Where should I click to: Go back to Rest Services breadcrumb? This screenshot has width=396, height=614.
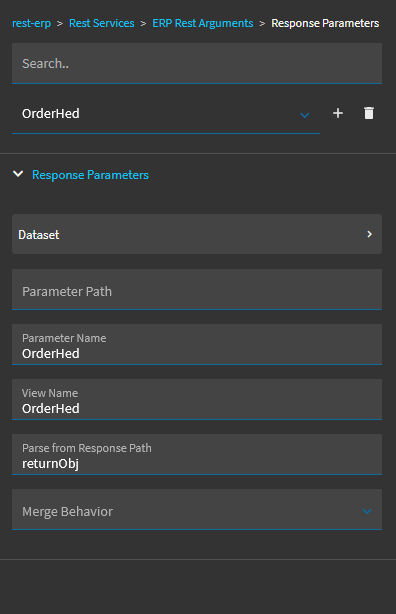(101, 23)
